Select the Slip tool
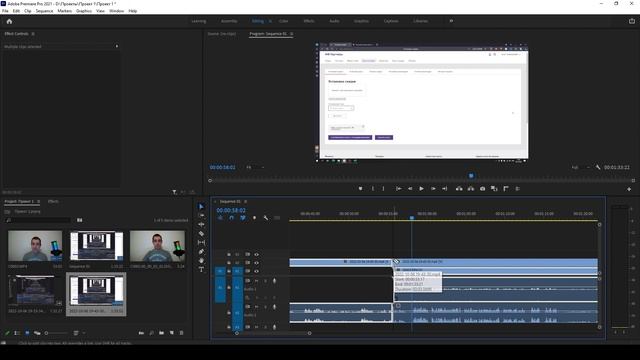The height and width of the screenshot is (360, 640). 201,242
